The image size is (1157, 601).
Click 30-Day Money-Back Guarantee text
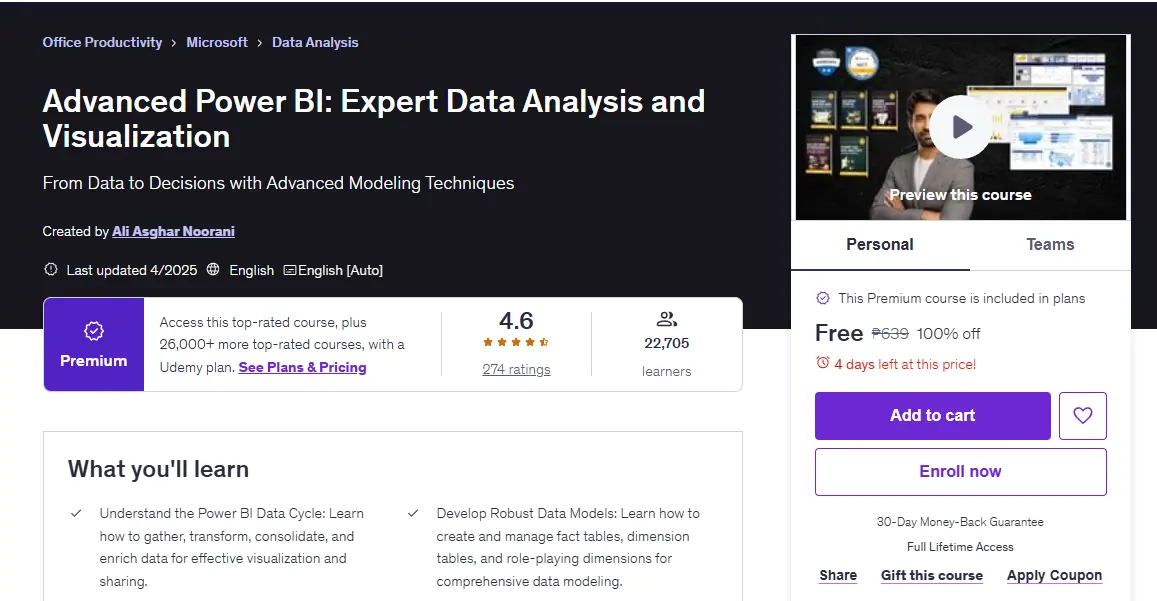click(960, 522)
